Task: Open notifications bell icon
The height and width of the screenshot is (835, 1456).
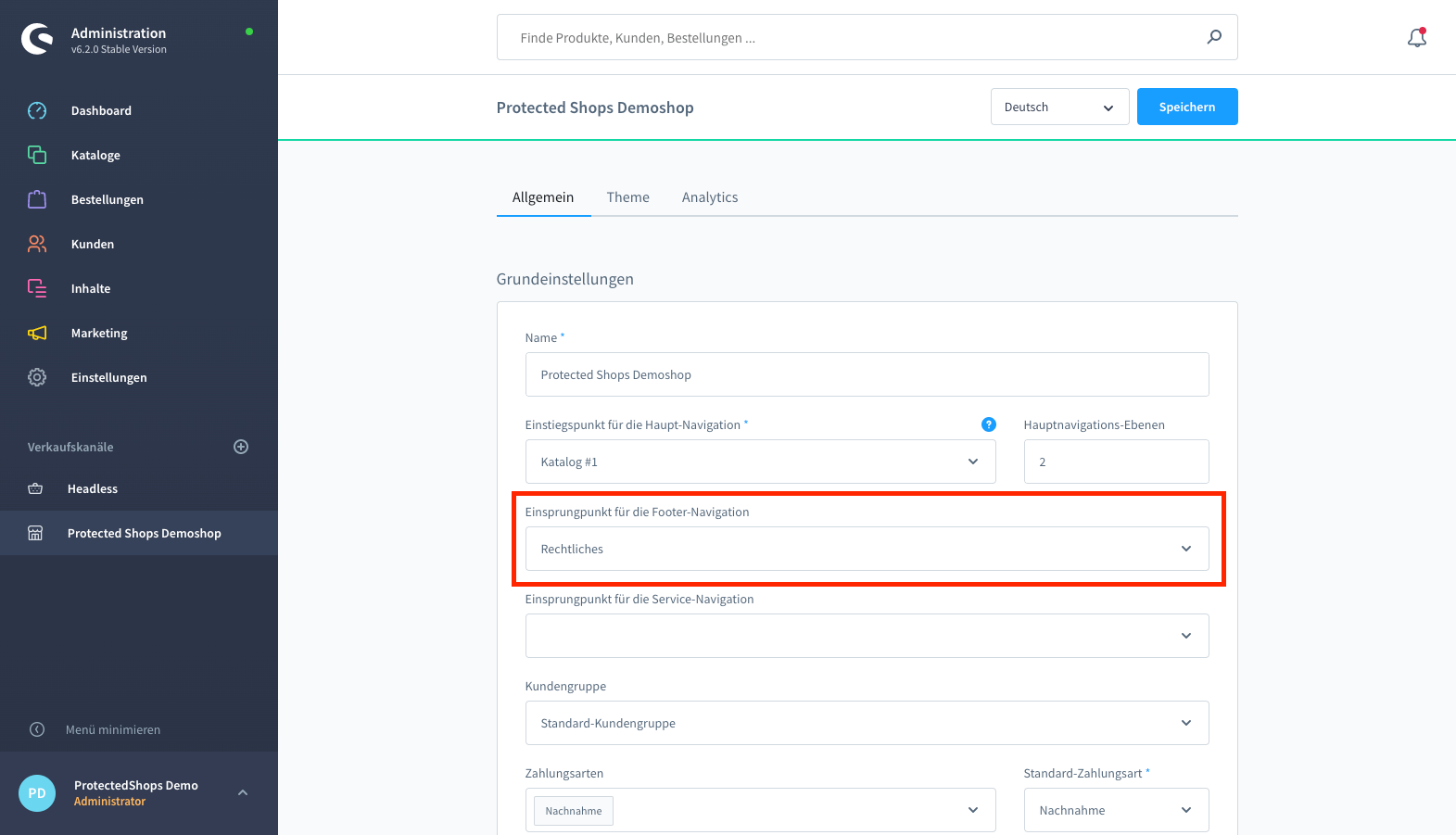Action: pyautogui.click(x=1416, y=38)
